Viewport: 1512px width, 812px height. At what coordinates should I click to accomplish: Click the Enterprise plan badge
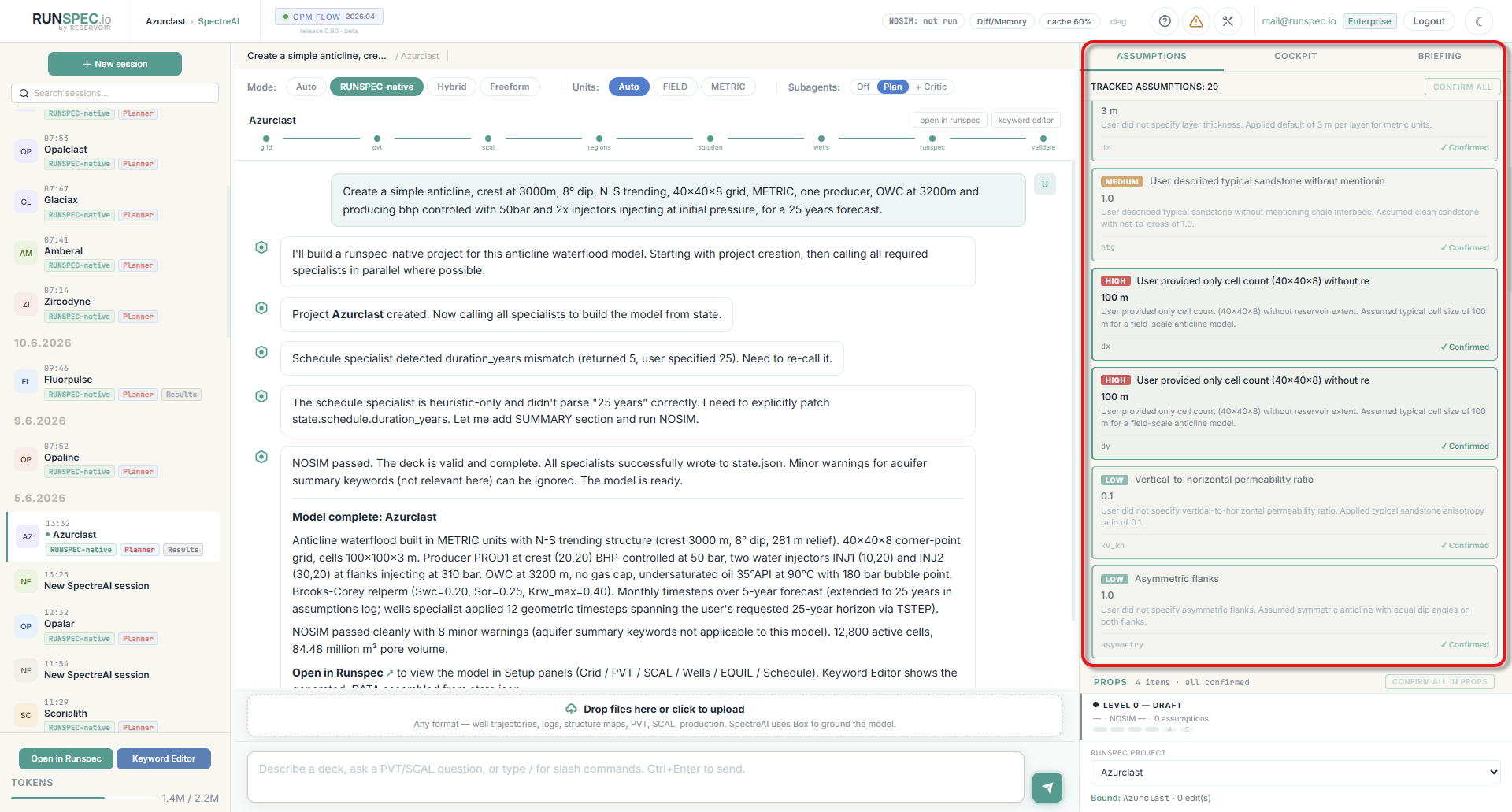click(1369, 21)
